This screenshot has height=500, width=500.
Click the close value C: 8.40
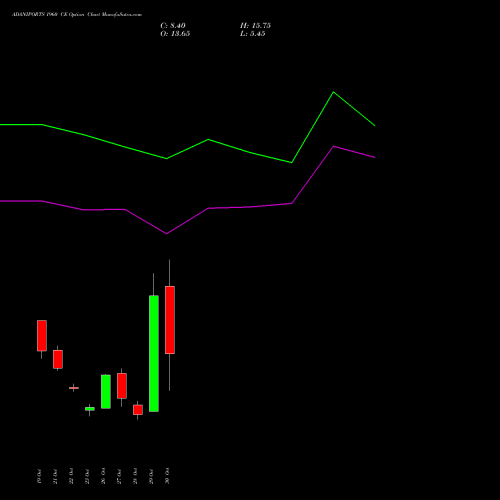coord(173,26)
